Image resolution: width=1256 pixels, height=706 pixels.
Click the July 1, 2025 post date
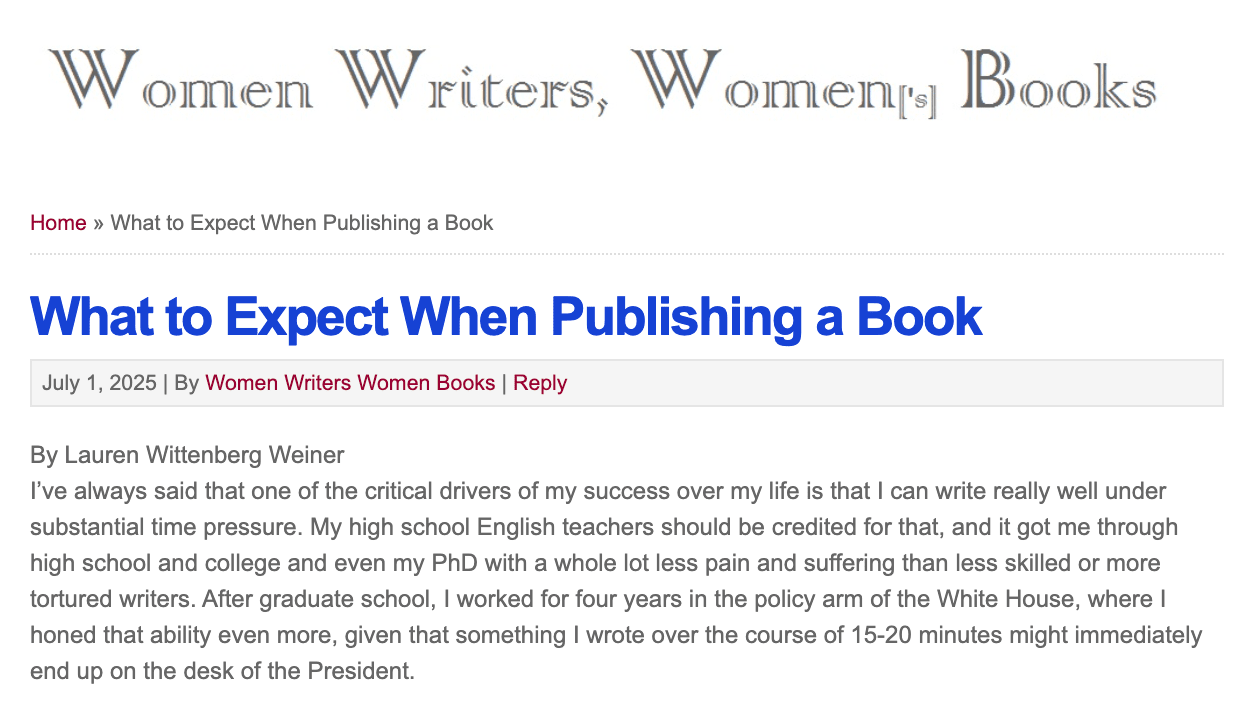point(99,383)
